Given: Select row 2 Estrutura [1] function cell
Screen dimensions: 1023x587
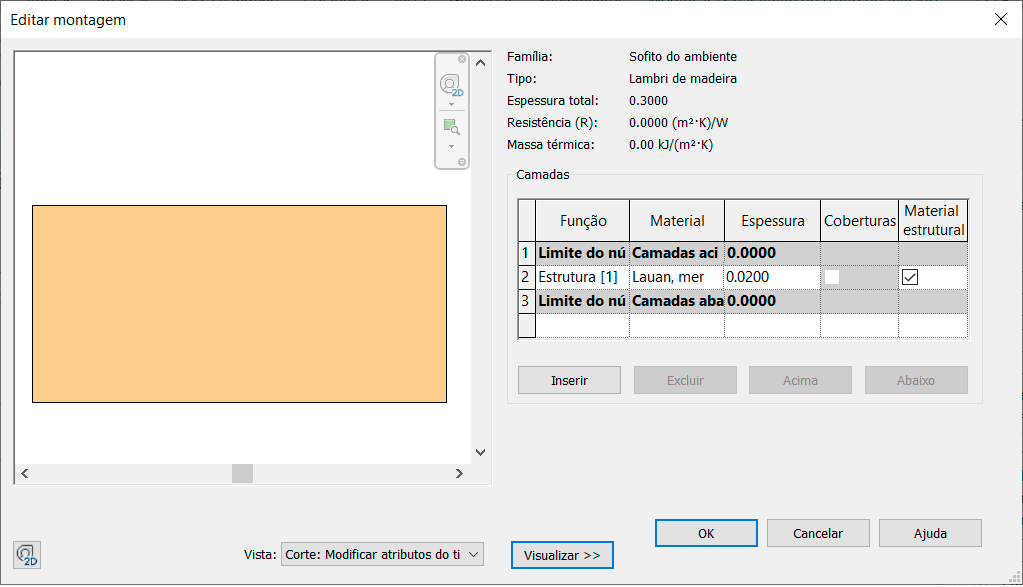Looking at the screenshot, I should tap(582, 277).
